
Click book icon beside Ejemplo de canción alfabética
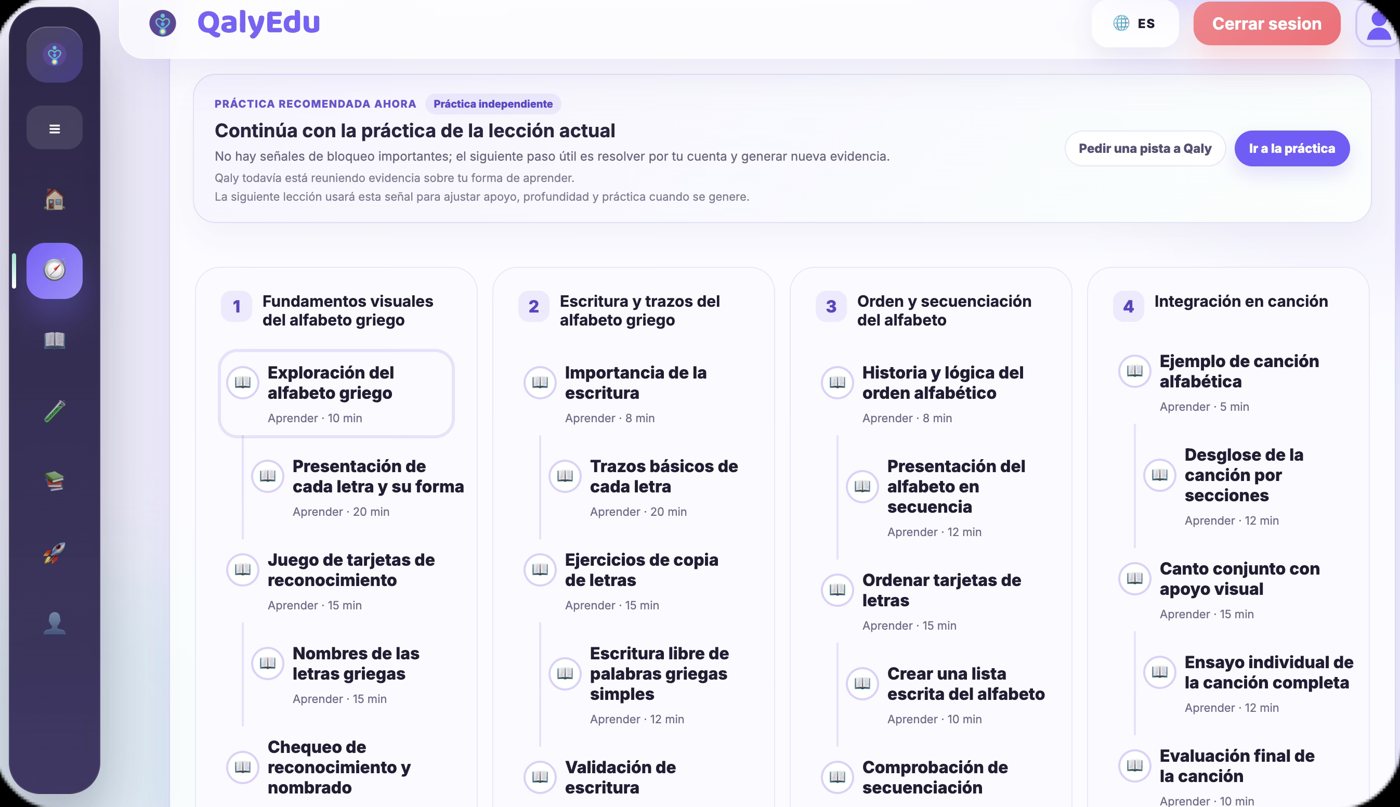tap(1134, 371)
